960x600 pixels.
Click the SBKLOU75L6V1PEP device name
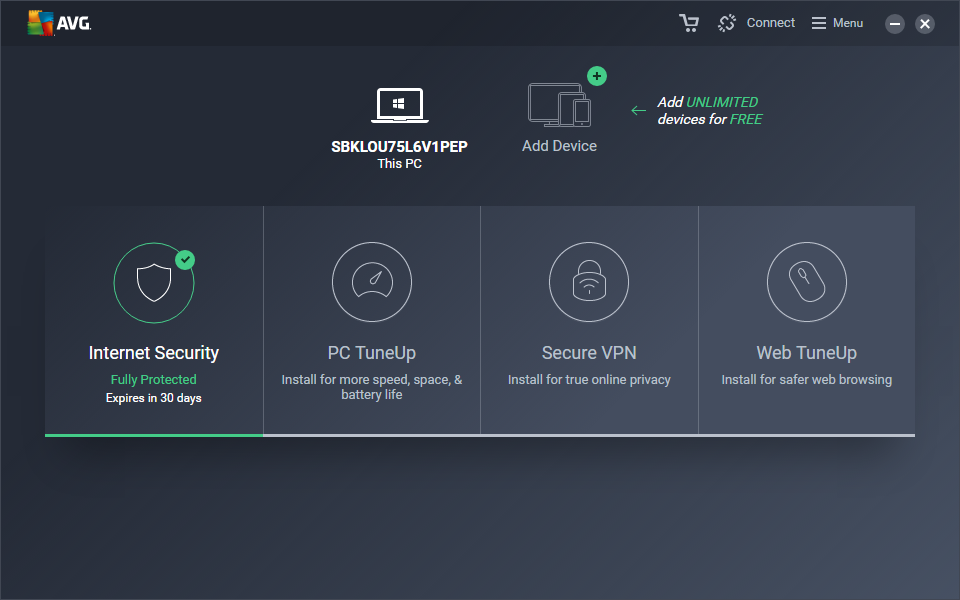tap(399, 146)
